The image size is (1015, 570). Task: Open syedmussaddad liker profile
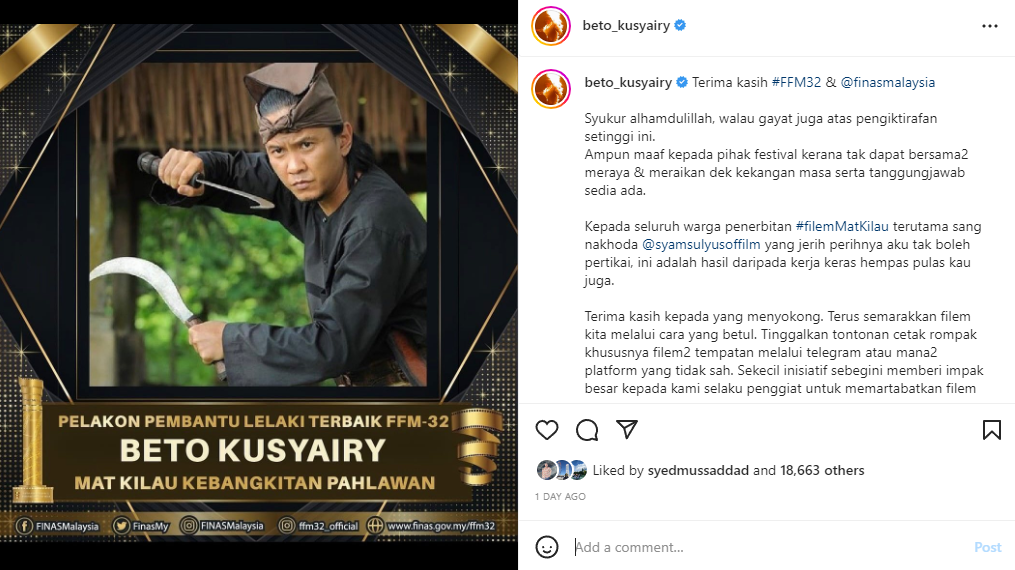point(698,470)
